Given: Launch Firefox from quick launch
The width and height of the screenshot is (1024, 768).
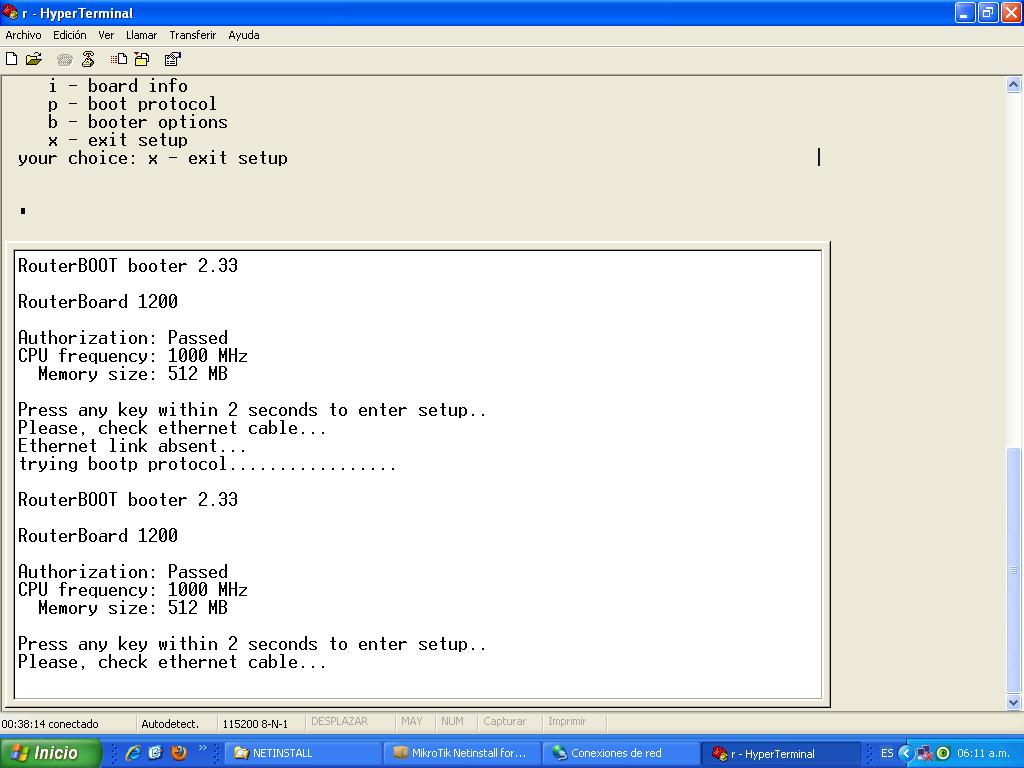Looking at the screenshot, I should point(178,753).
